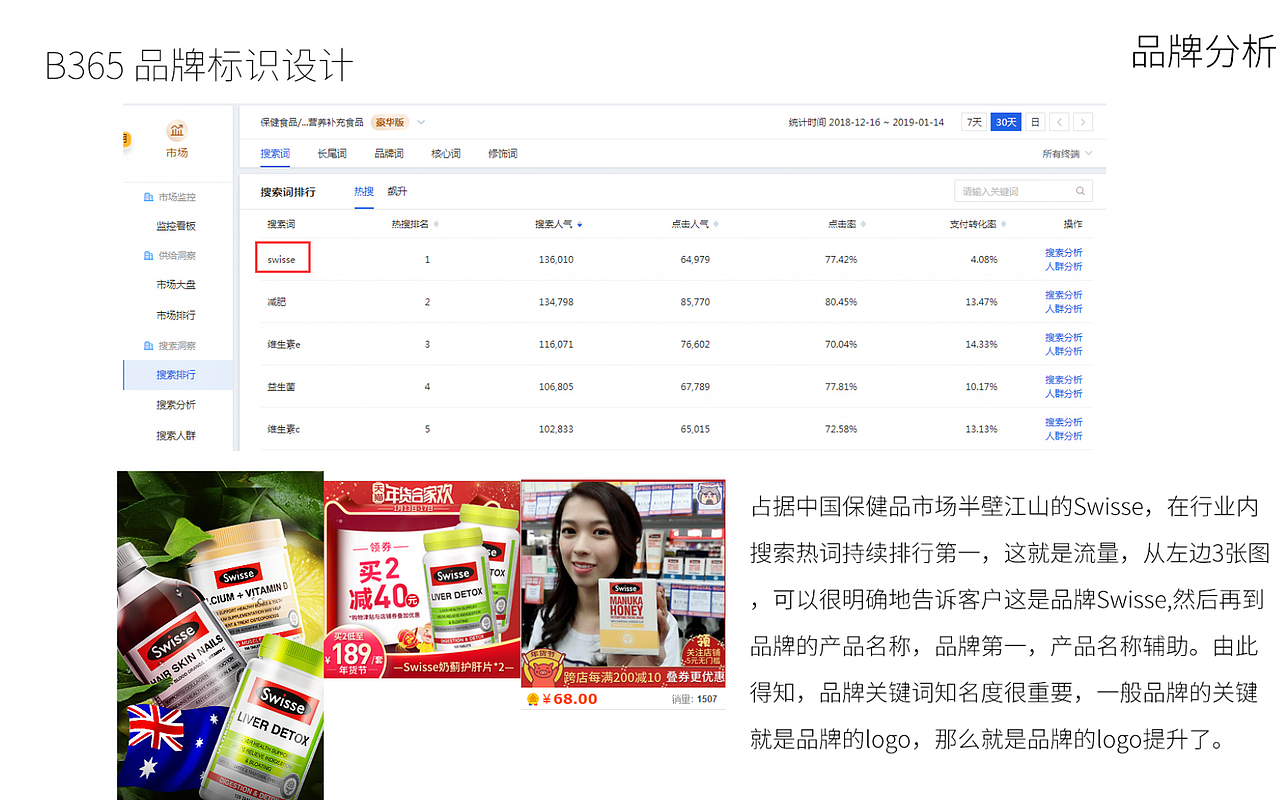Sort by 支付转化率 column arrow
1280x800 pixels.
tap(1003, 224)
